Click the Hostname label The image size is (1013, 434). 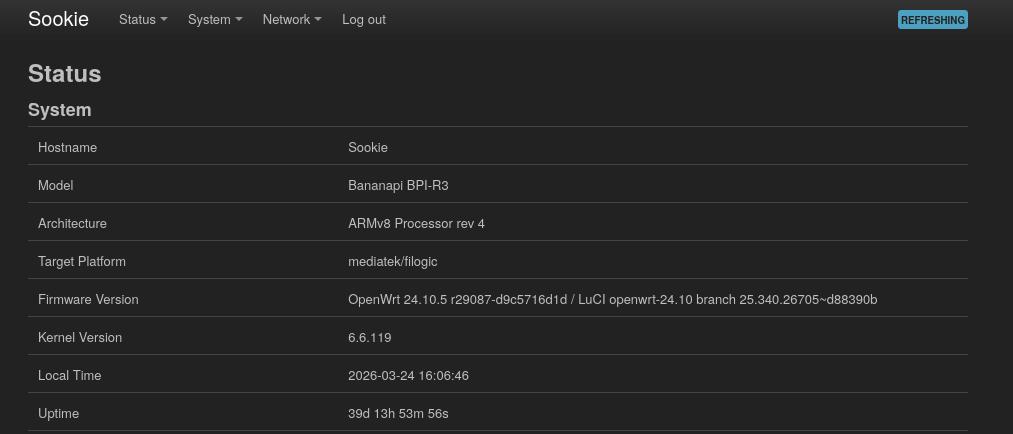[x=67, y=147]
